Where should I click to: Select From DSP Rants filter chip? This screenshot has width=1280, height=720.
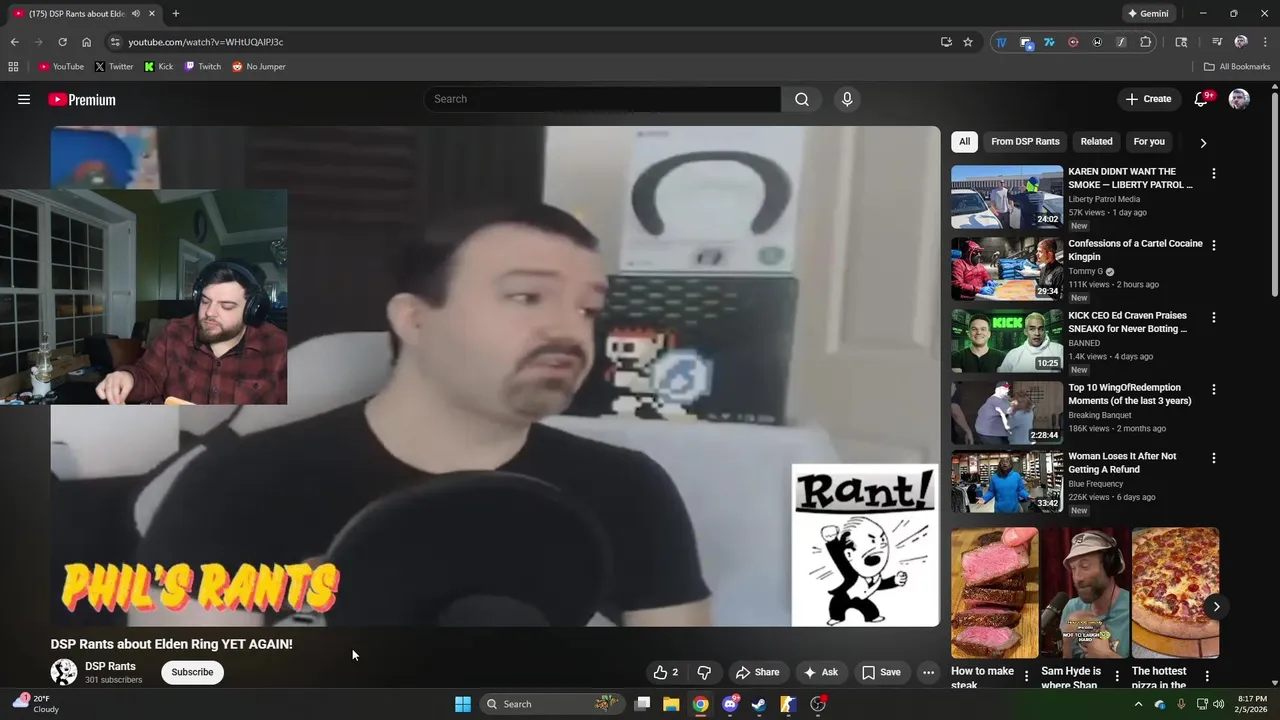[x=1025, y=141]
